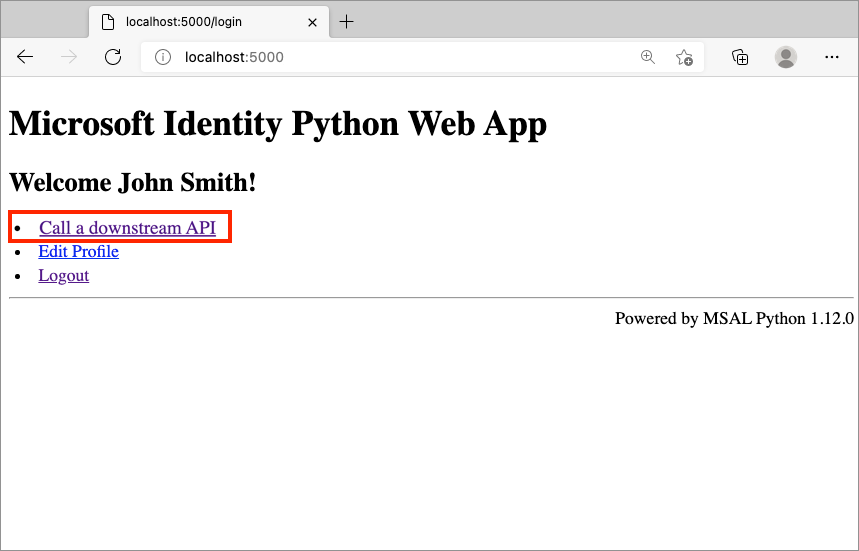Open the Collections panel
This screenshot has width=859, height=551.
pos(740,57)
